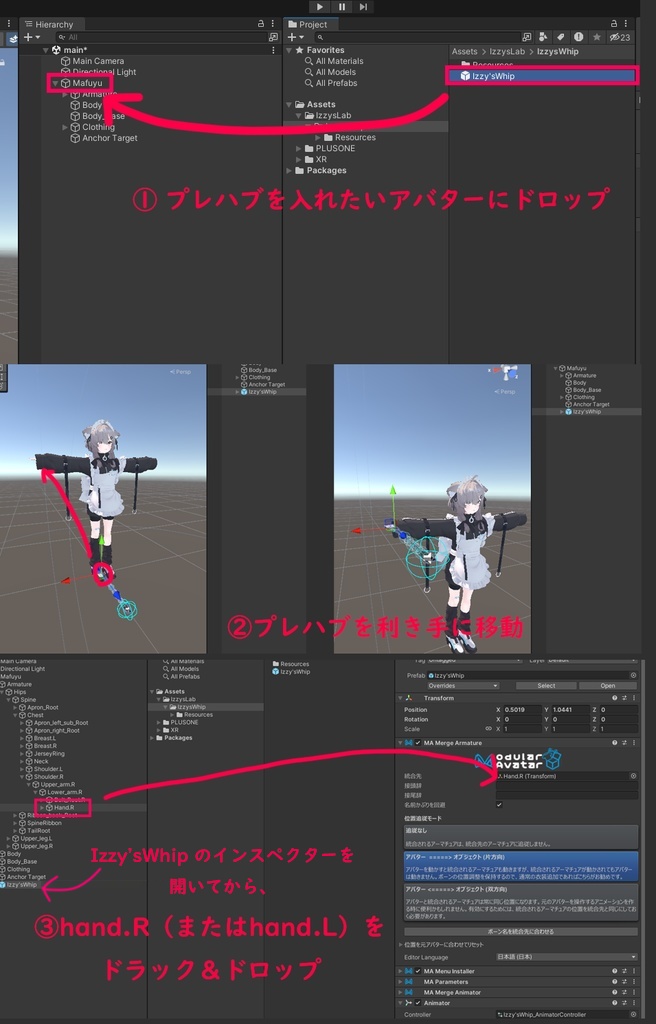Open the MA Merge Animator kebab menu
Screen dimensions: 656x1024
click(x=633, y=992)
